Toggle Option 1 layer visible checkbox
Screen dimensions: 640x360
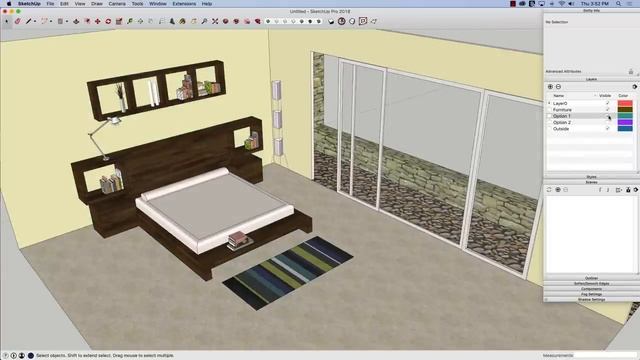[x=608, y=116]
